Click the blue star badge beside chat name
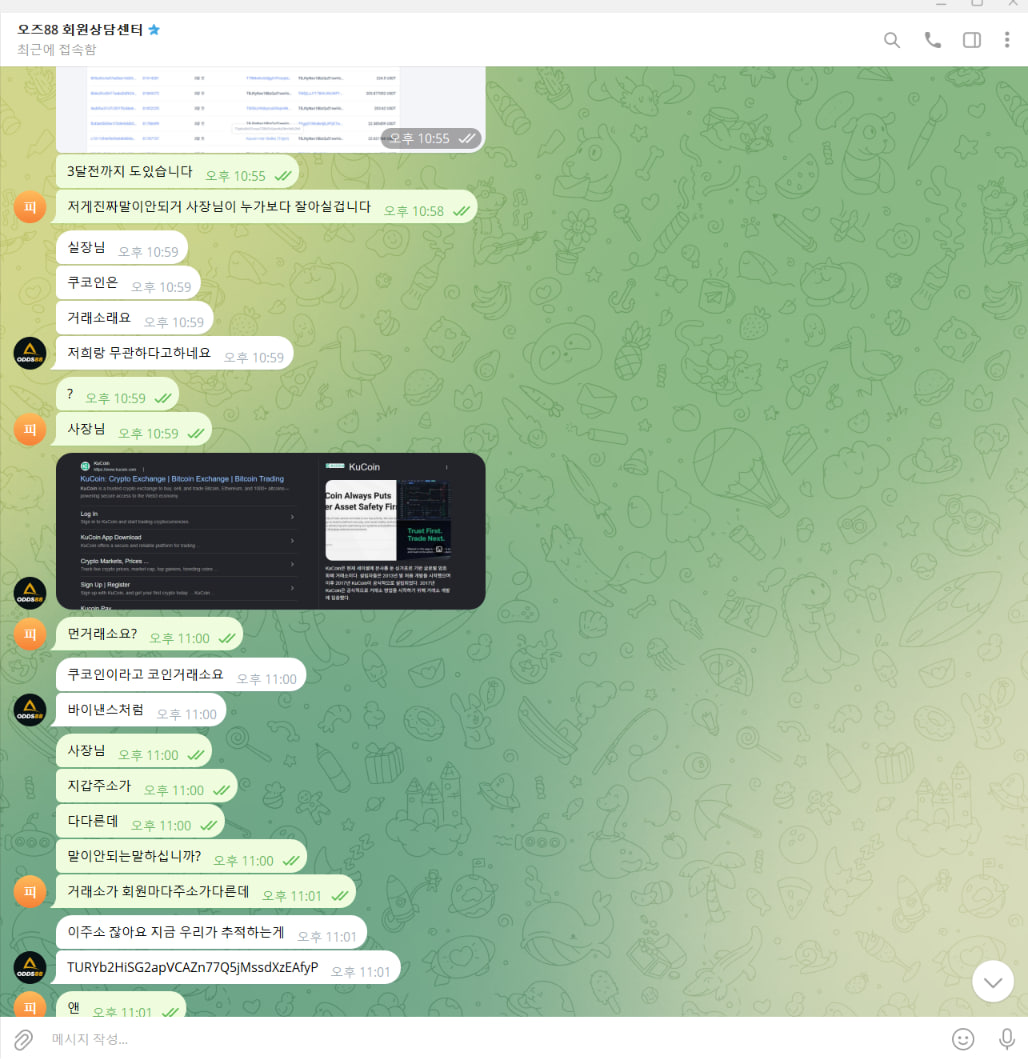 [154, 30]
